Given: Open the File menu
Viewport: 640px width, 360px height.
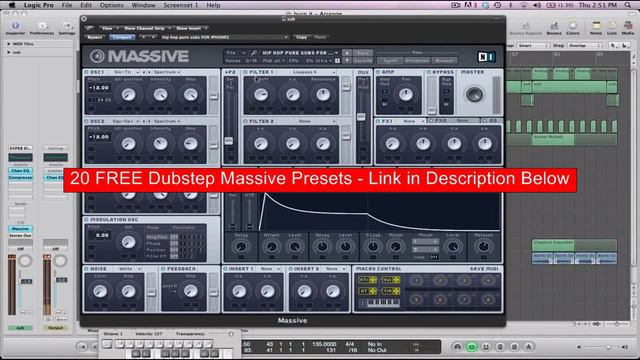Looking at the screenshot, I should tap(67, 5).
